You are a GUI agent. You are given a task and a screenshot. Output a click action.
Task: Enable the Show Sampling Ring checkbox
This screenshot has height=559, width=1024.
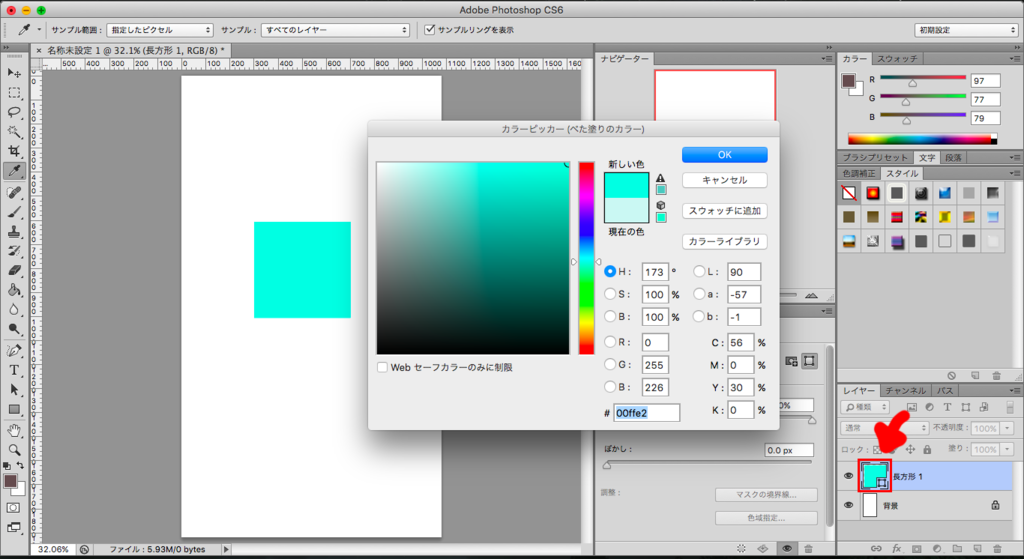430,29
